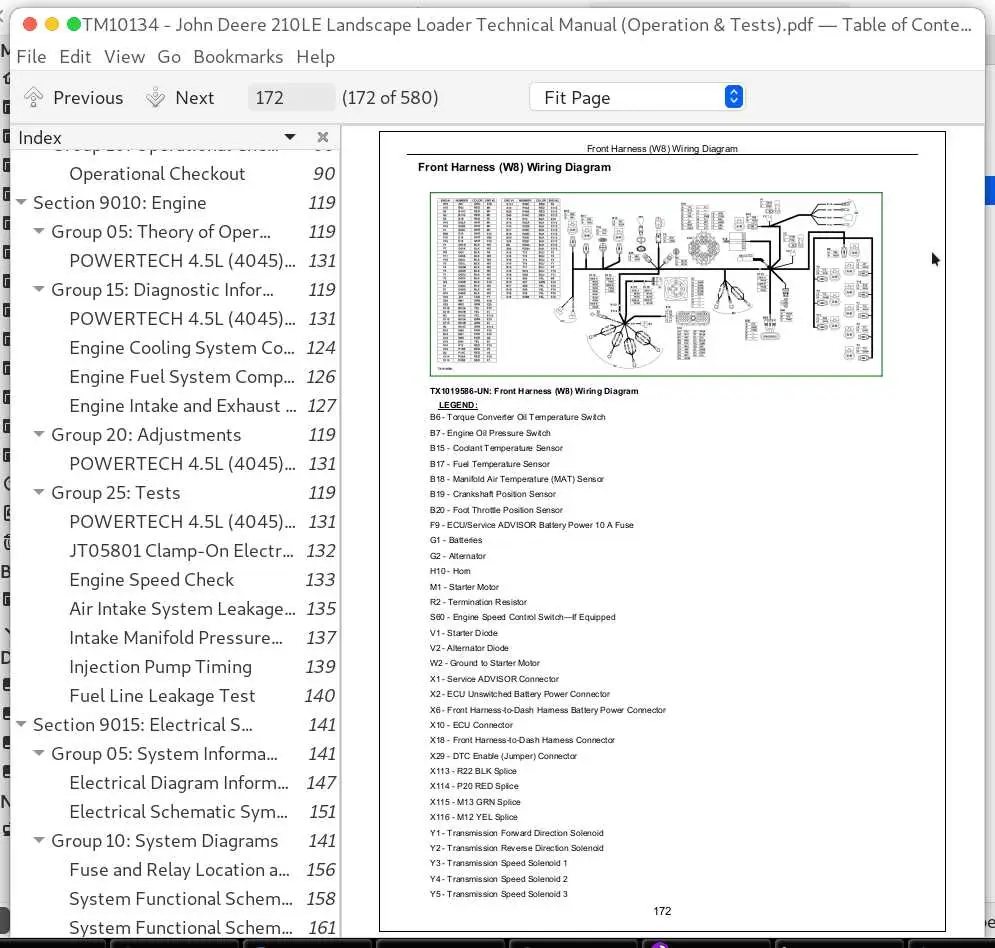Click the red close window button
The height and width of the screenshot is (948, 995).
[29, 25]
